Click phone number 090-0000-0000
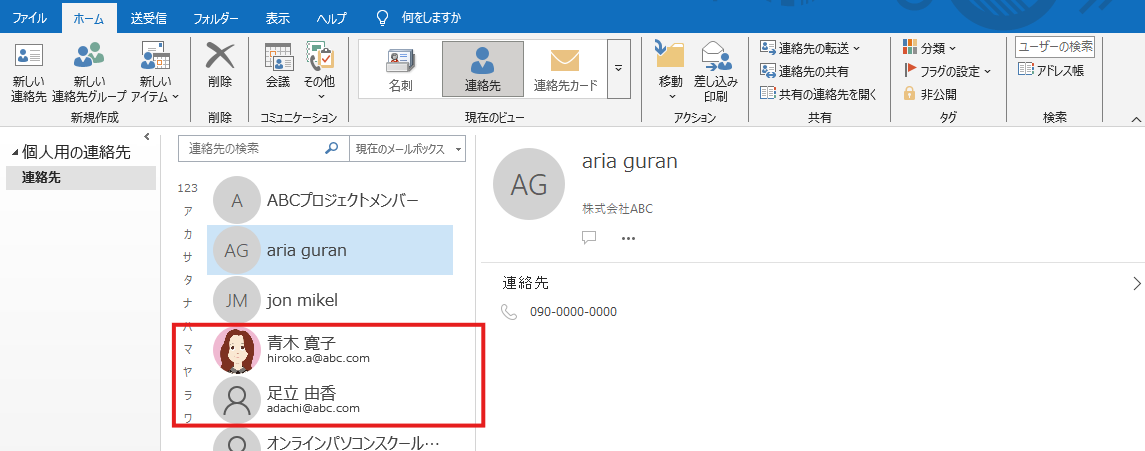Screen dimensions: 1145x451 point(573,312)
